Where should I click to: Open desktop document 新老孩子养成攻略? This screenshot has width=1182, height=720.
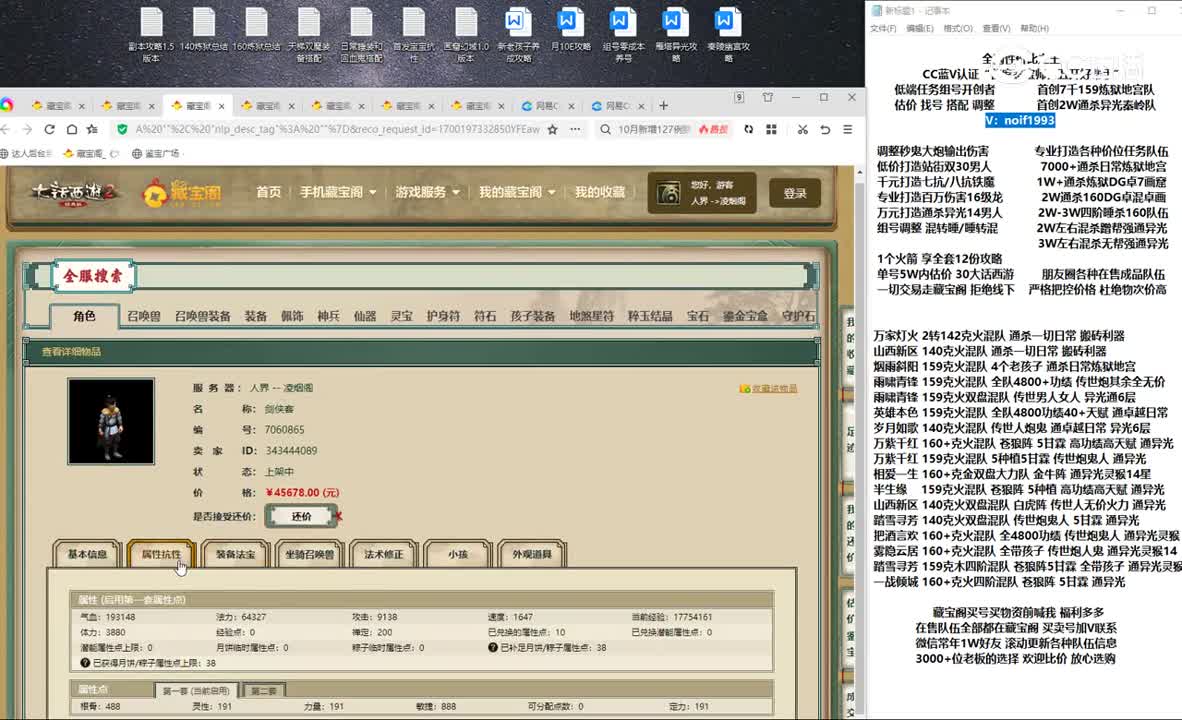coord(518,34)
